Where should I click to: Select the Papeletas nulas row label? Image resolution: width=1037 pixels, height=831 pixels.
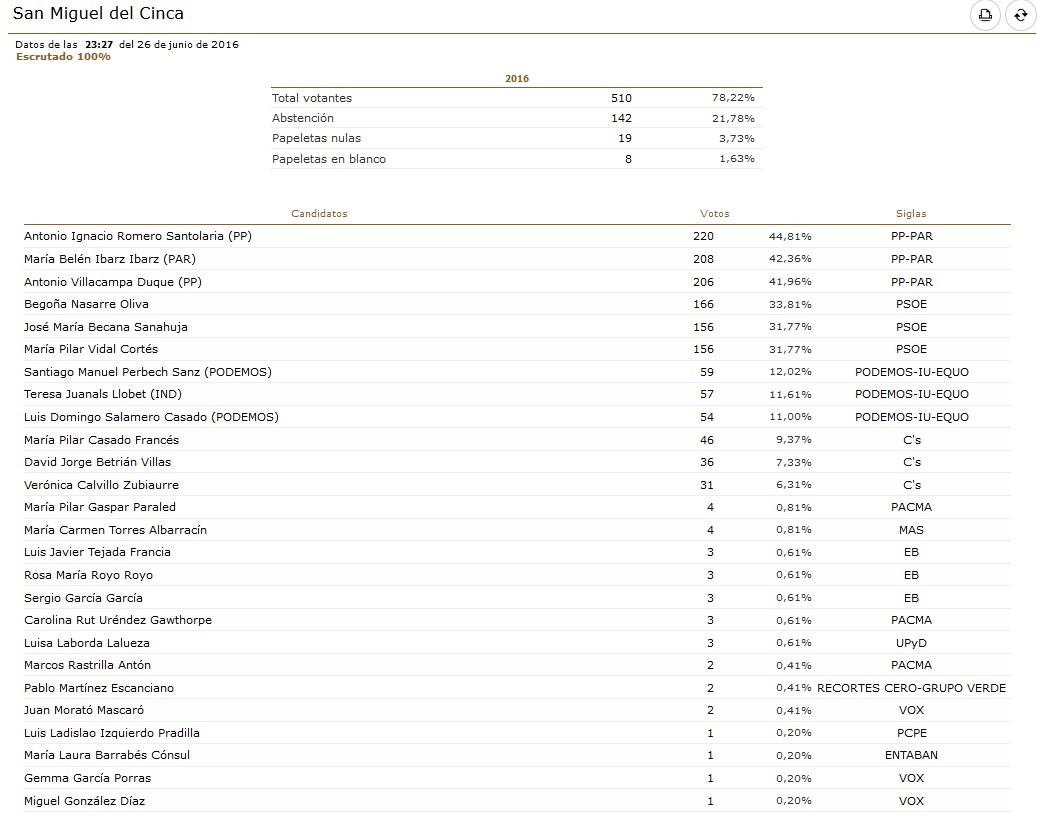coord(316,138)
